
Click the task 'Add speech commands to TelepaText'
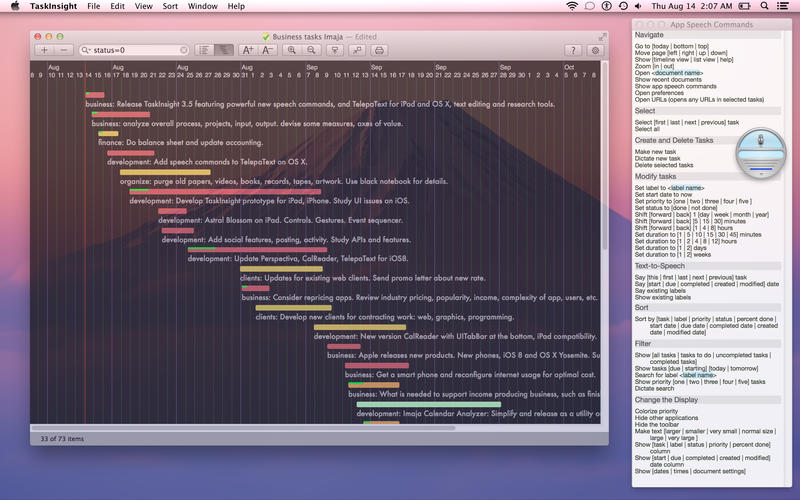pos(207,162)
